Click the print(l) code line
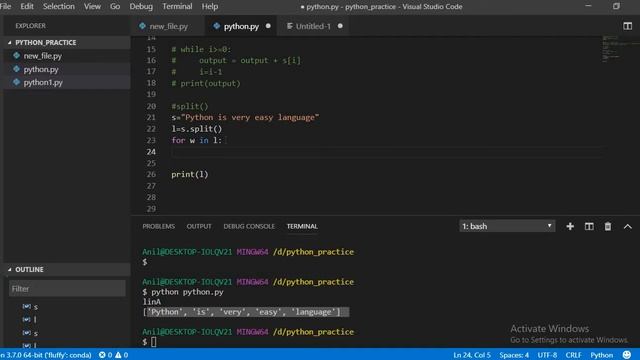 [190, 174]
